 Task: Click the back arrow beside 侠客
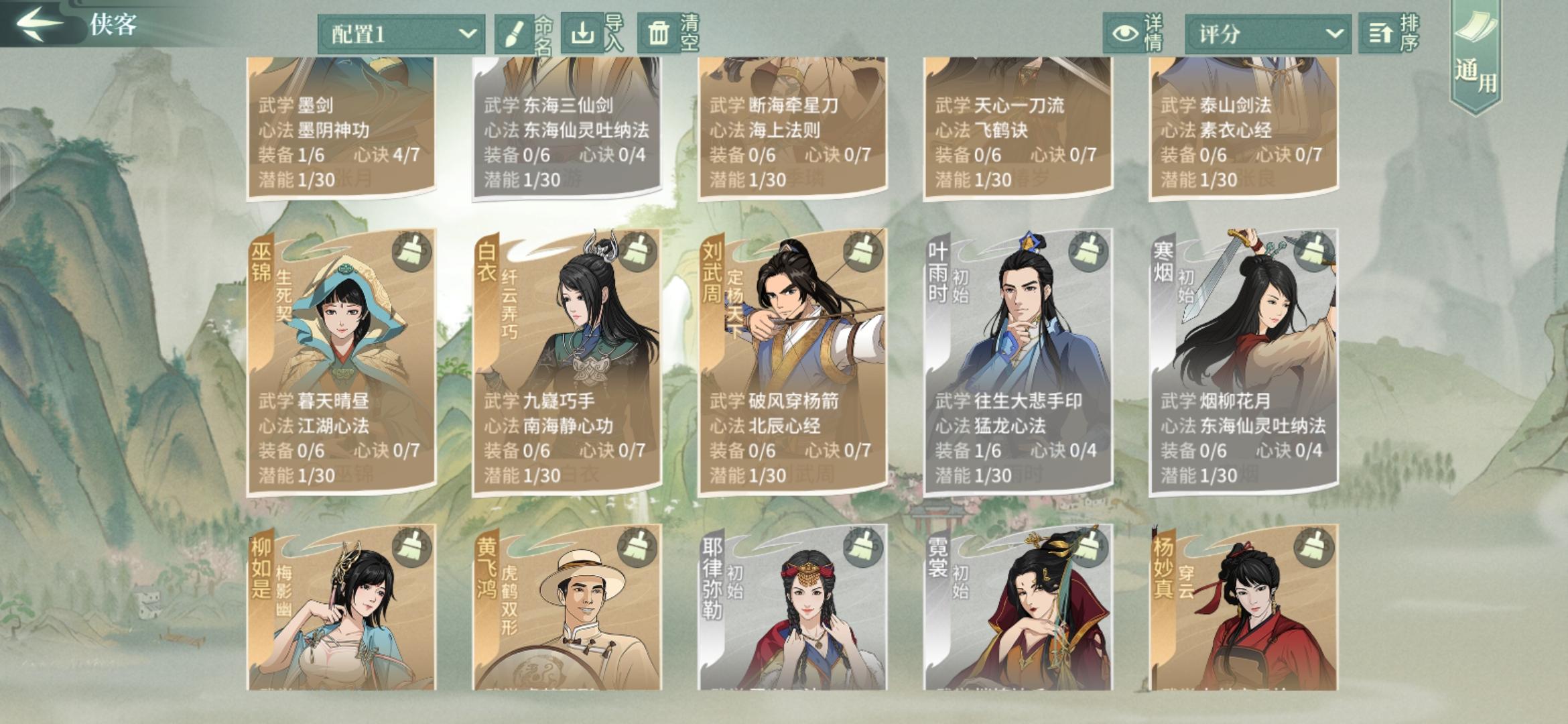[x=39, y=23]
